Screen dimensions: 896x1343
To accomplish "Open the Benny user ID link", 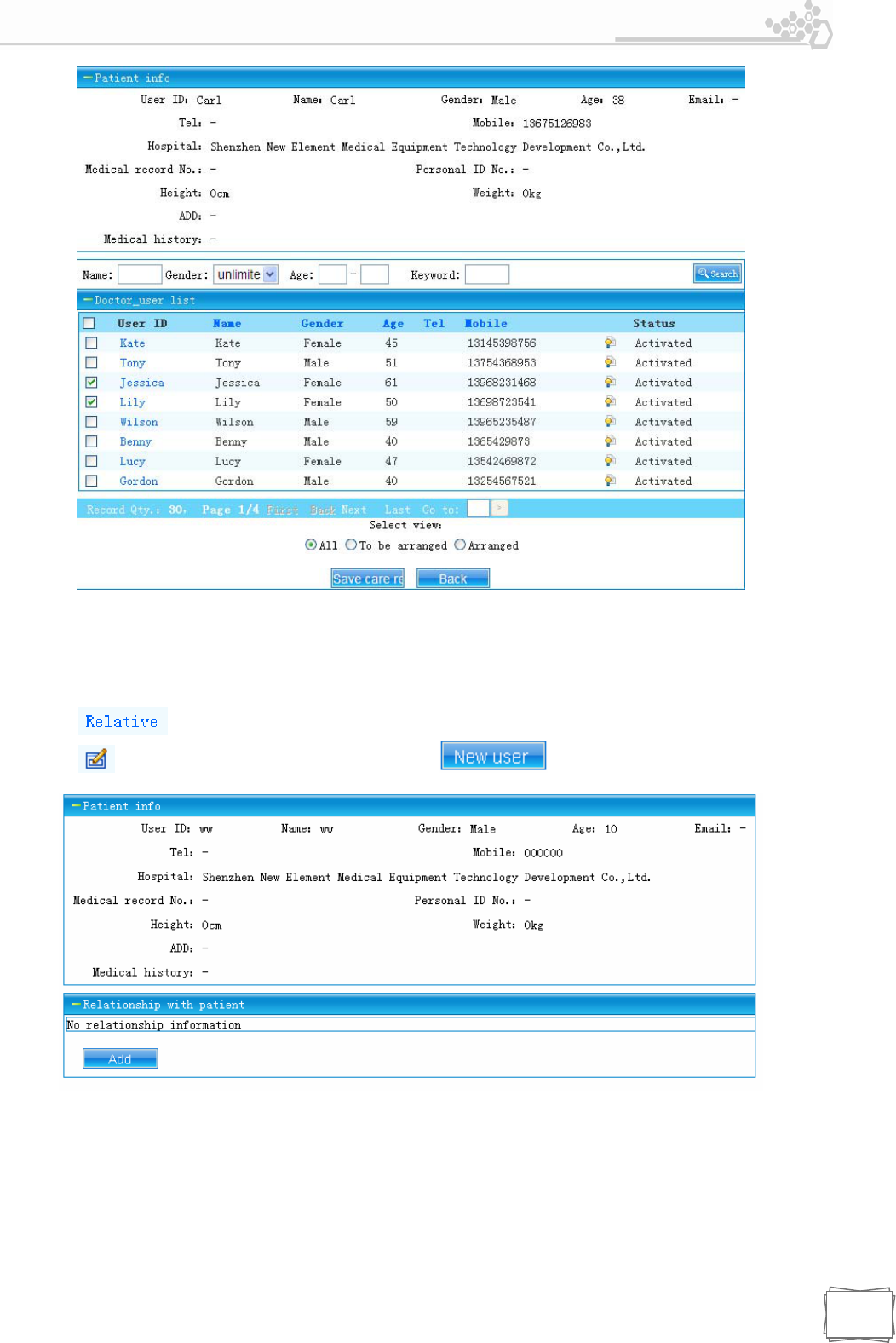I will coord(135,441).
